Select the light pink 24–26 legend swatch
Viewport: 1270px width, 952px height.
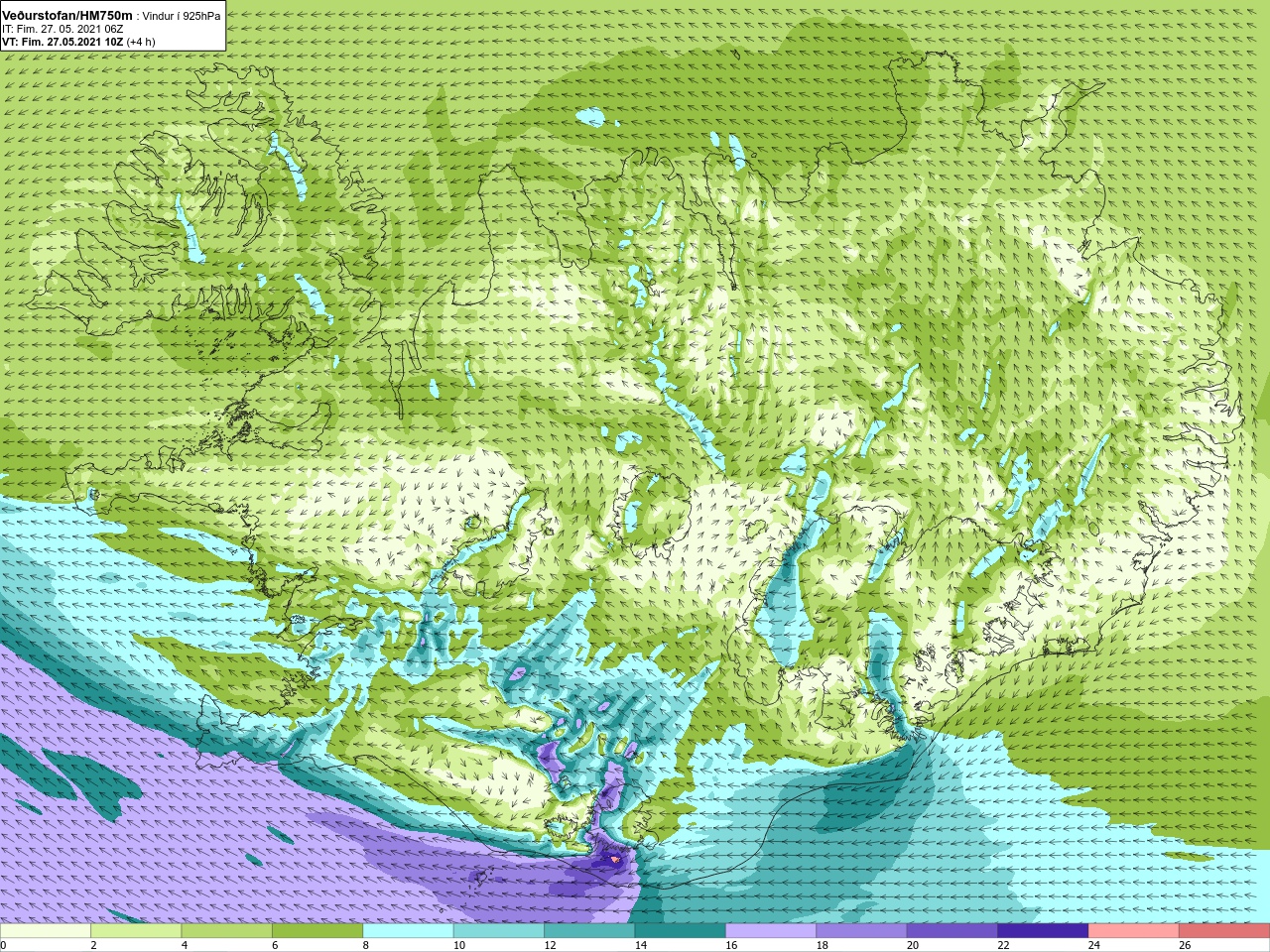click(1134, 931)
